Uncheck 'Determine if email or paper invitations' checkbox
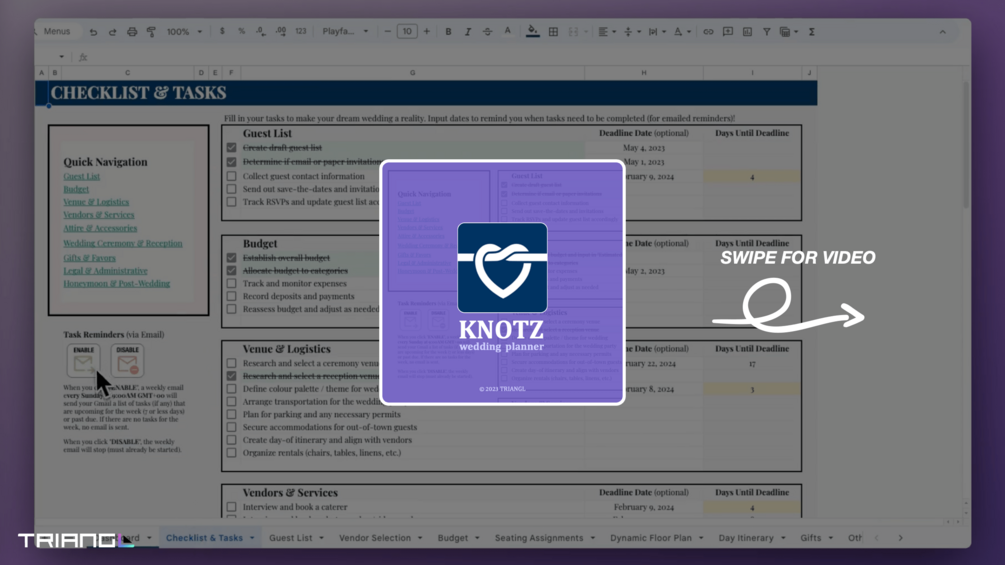The width and height of the screenshot is (1005, 565). click(231, 162)
